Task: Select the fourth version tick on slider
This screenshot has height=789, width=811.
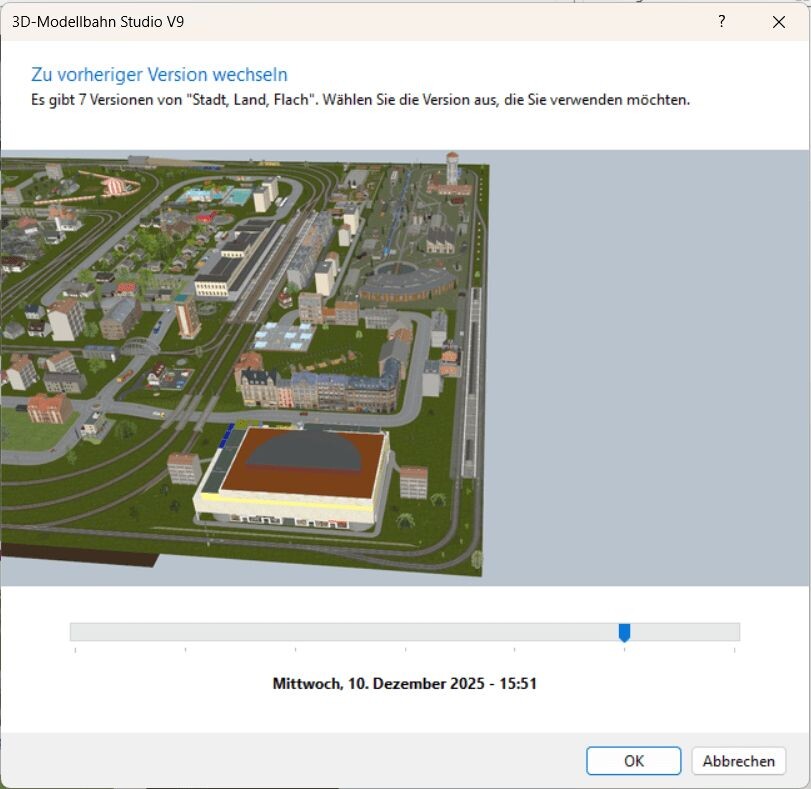Action: [x=405, y=632]
